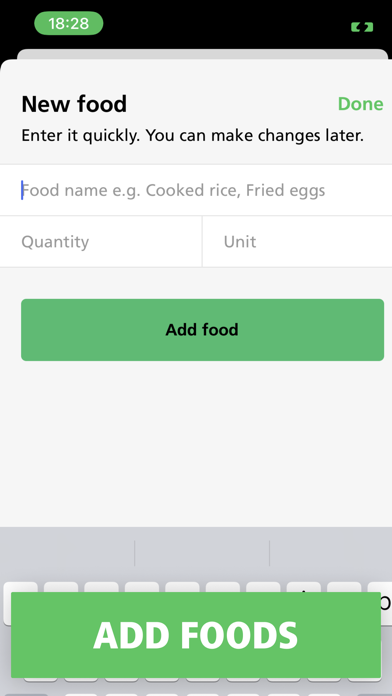Choose the left keyboard suggestion slot
Screen dimensions: 392x696
pyautogui.click(x=67, y=554)
